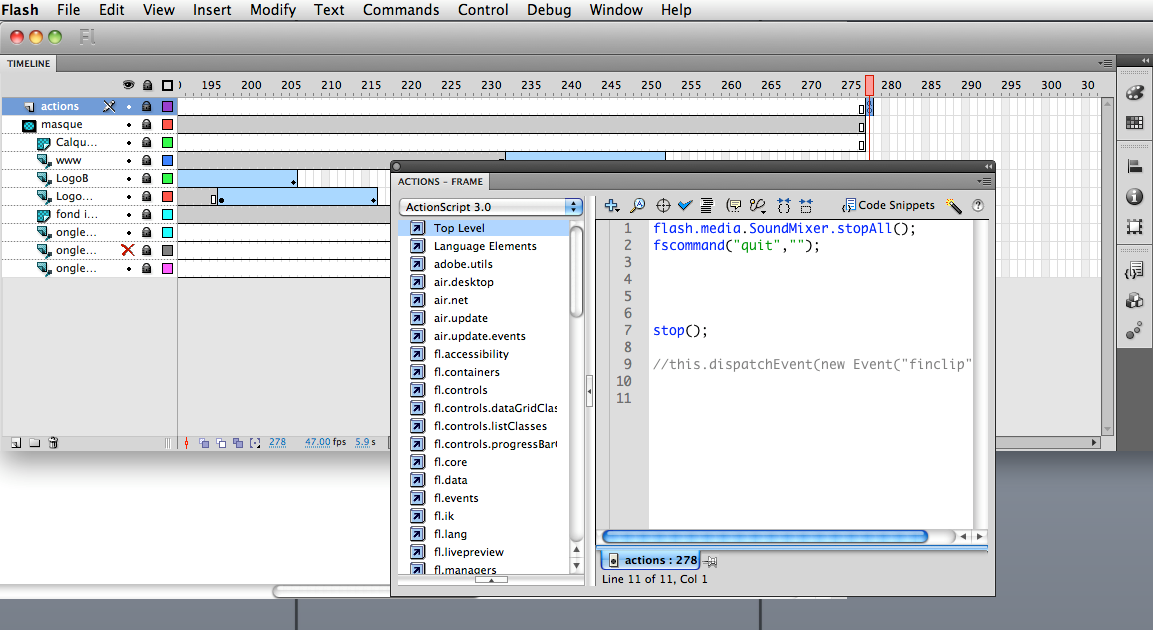Collapse the Actions panel to icons

tap(988, 166)
